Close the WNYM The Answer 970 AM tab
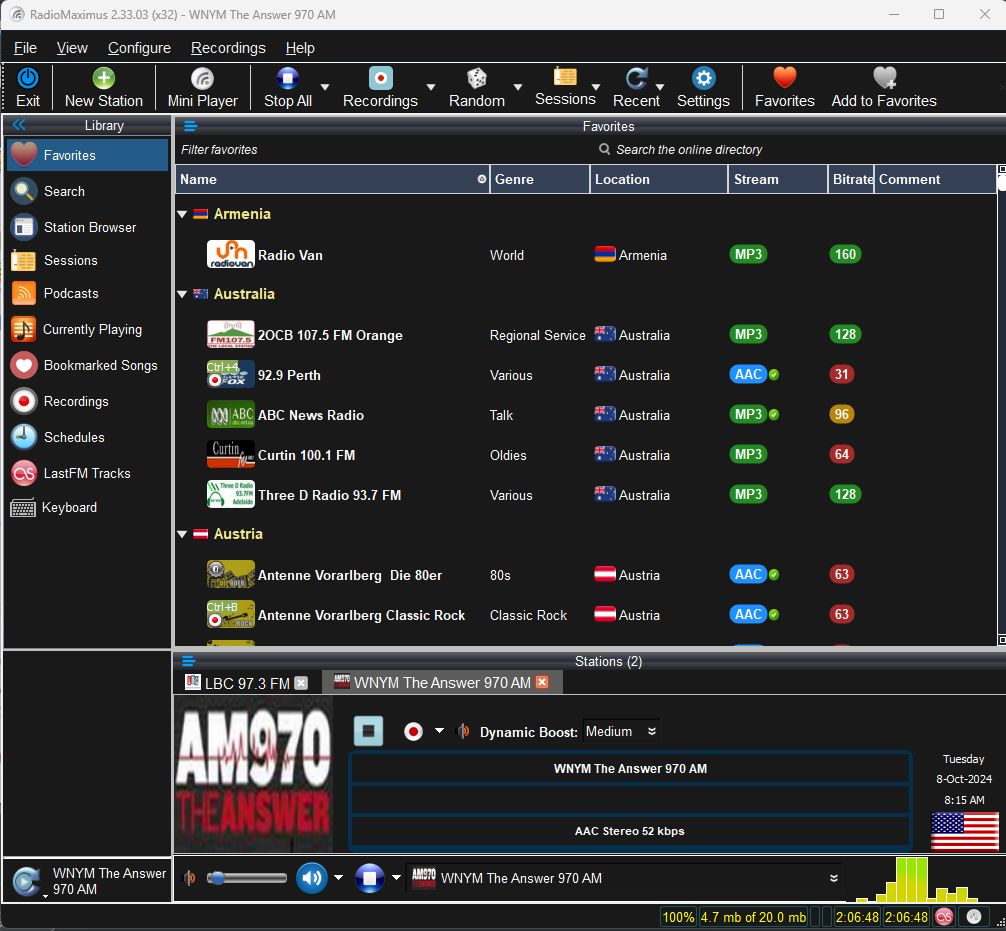The height and width of the screenshot is (931, 1006). point(542,682)
